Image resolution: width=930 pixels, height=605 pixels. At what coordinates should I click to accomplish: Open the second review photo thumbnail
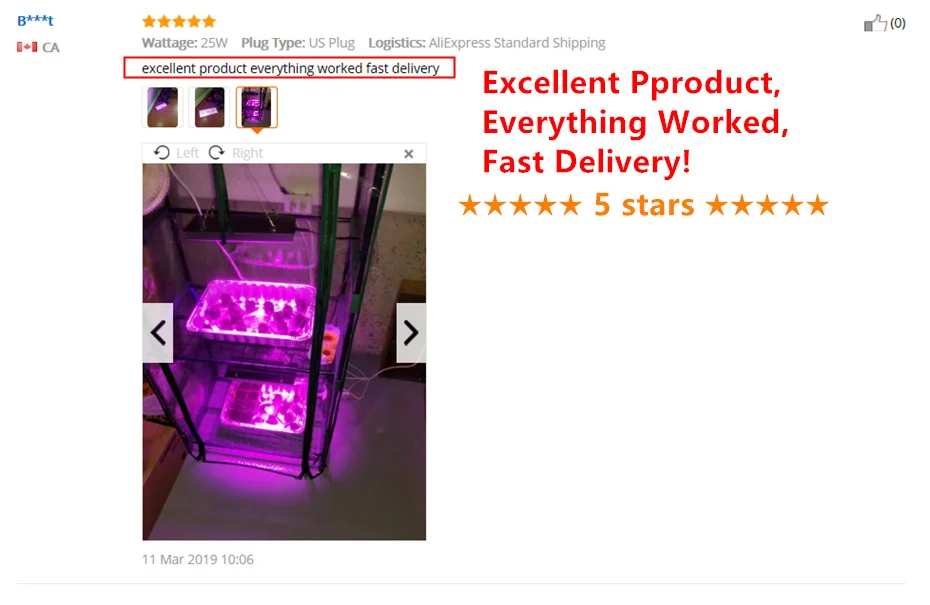tap(209, 107)
